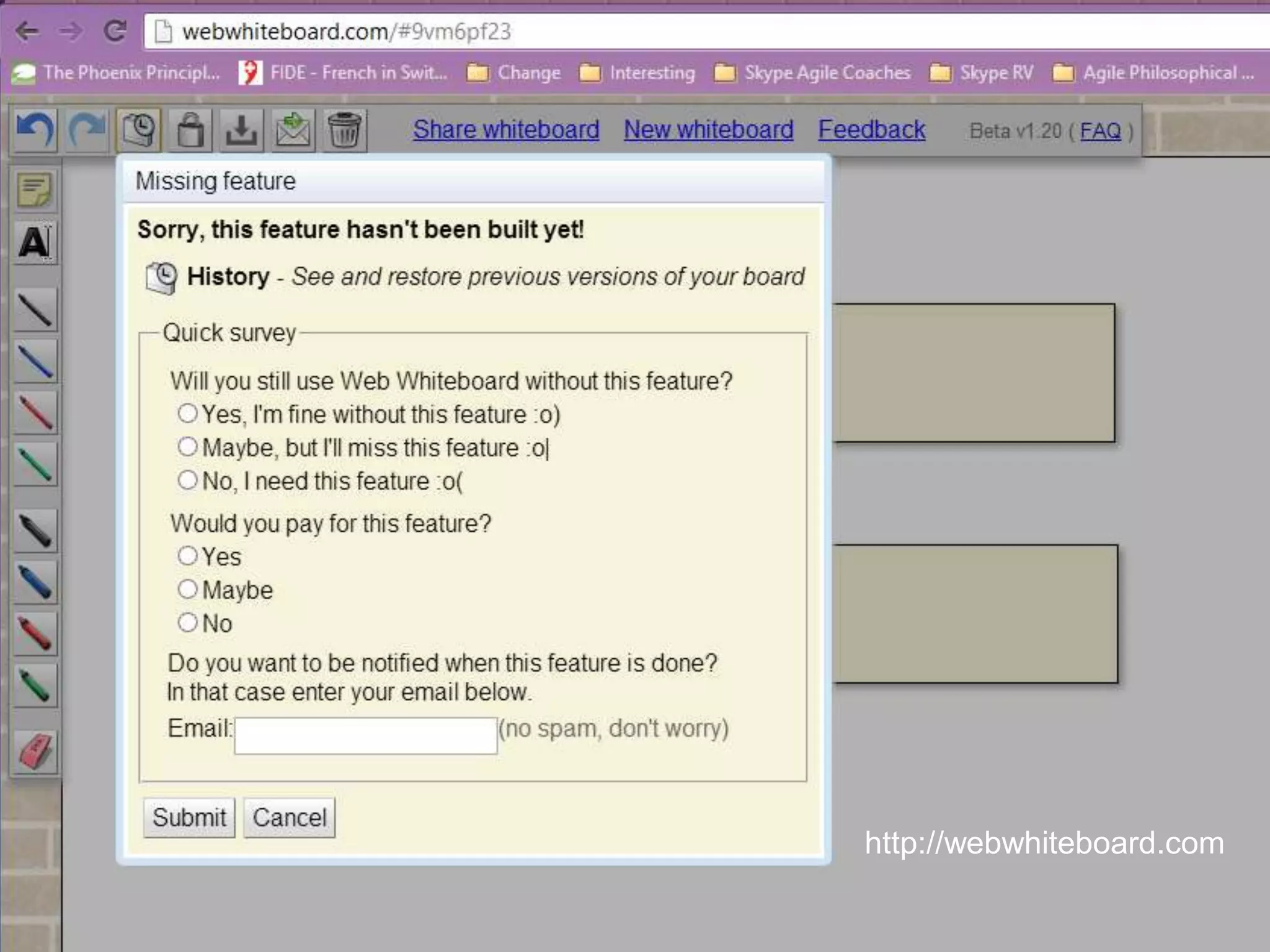
Task: Open the Share whiteboard link
Action: 506,130
